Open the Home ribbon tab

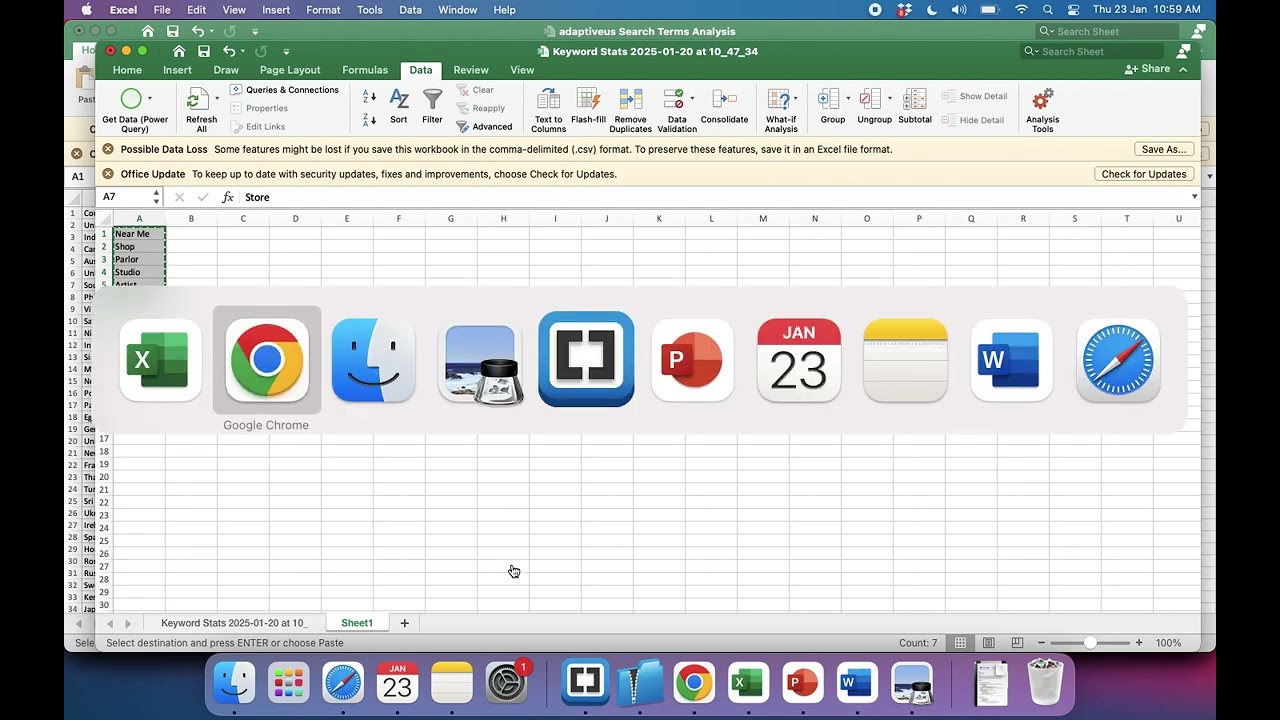[127, 70]
